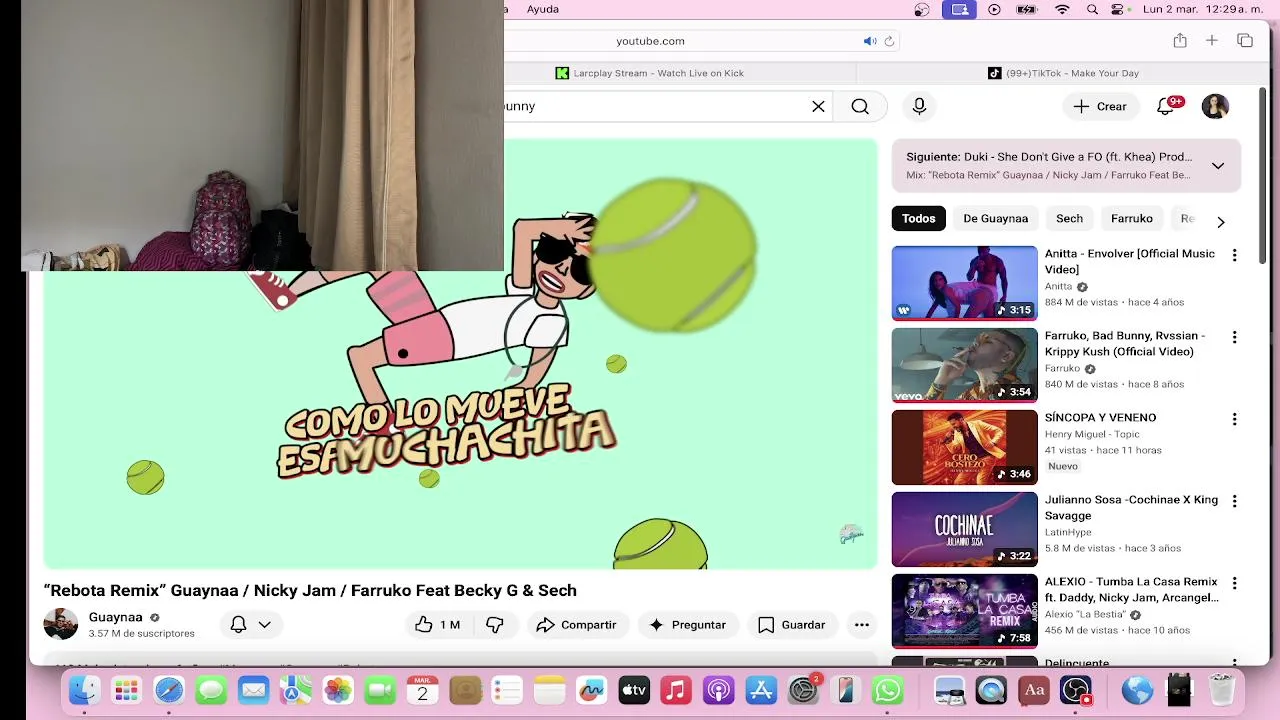Click the Crear button
Viewport: 1280px width, 720px height.
point(1100,106)
